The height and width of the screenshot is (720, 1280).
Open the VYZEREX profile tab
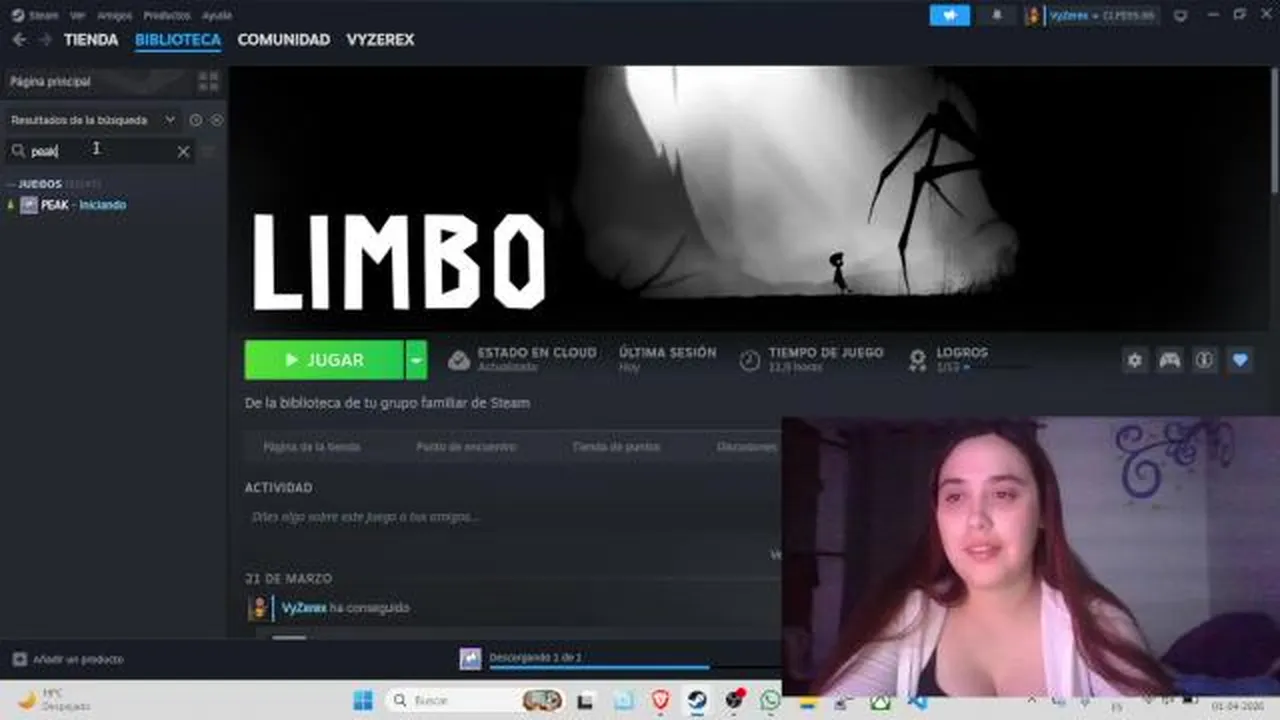[380, 40]
